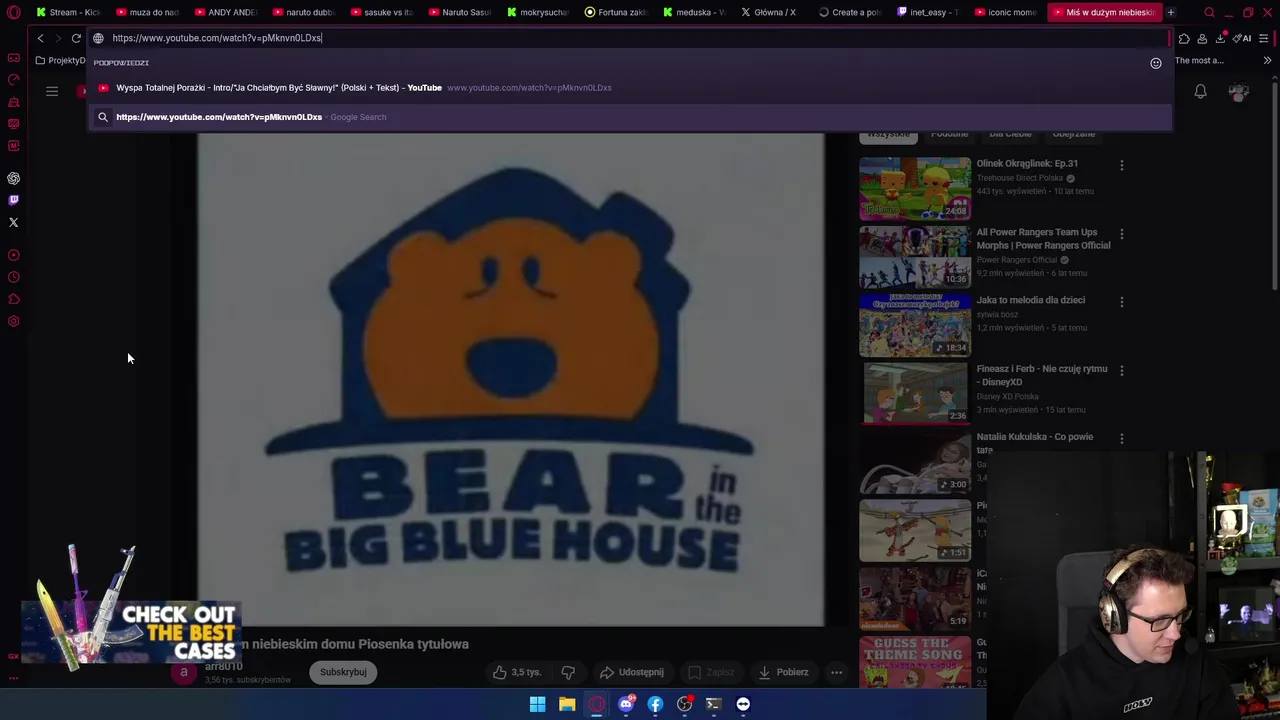Switch to the Fortuna zakł tab

[616, 12]
